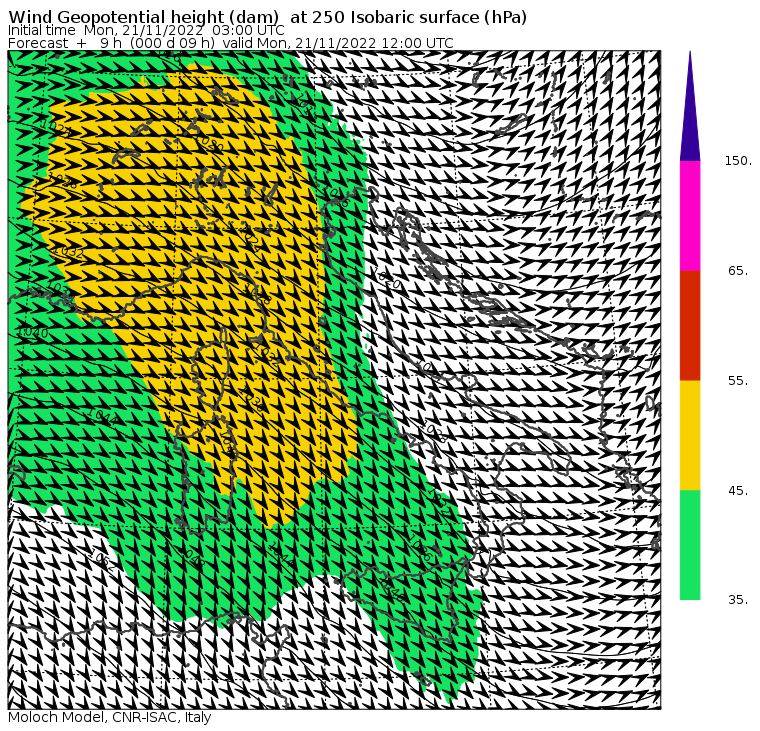Click the colorbar label 55.
Image resolution: width=760 pixels, height=731 pixels.
coord(738,381)
